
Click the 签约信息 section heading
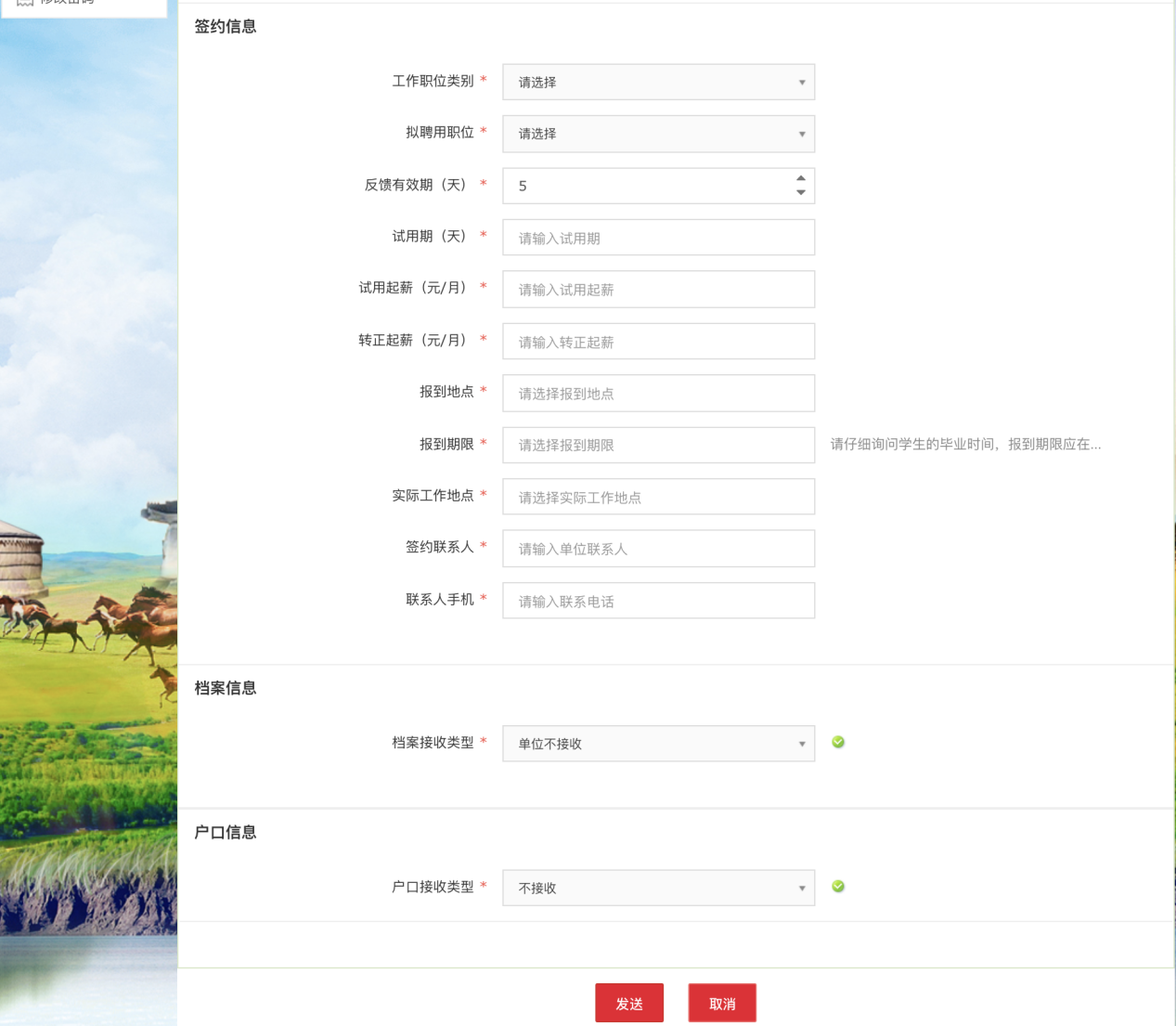click(225, 27)
